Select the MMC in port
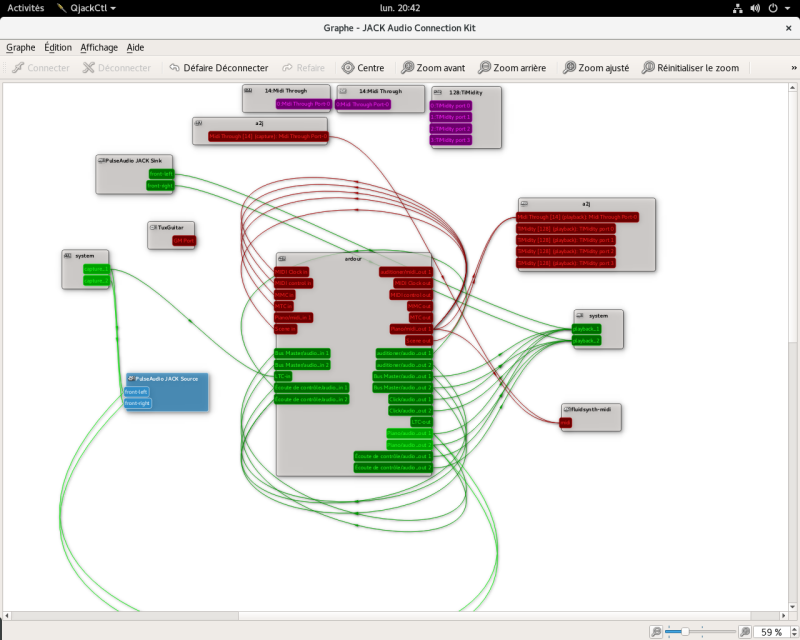 tap(285, 295)
